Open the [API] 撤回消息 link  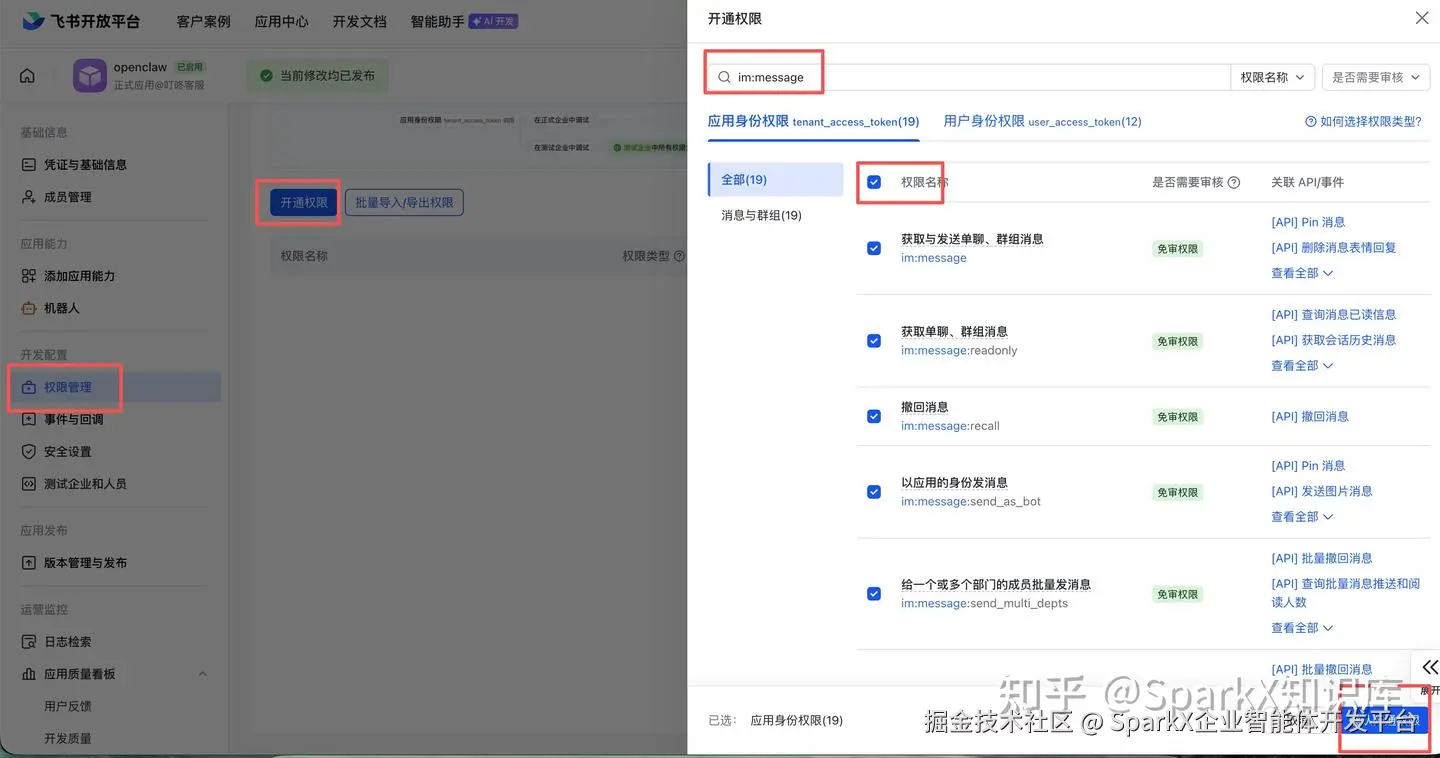1309,416
